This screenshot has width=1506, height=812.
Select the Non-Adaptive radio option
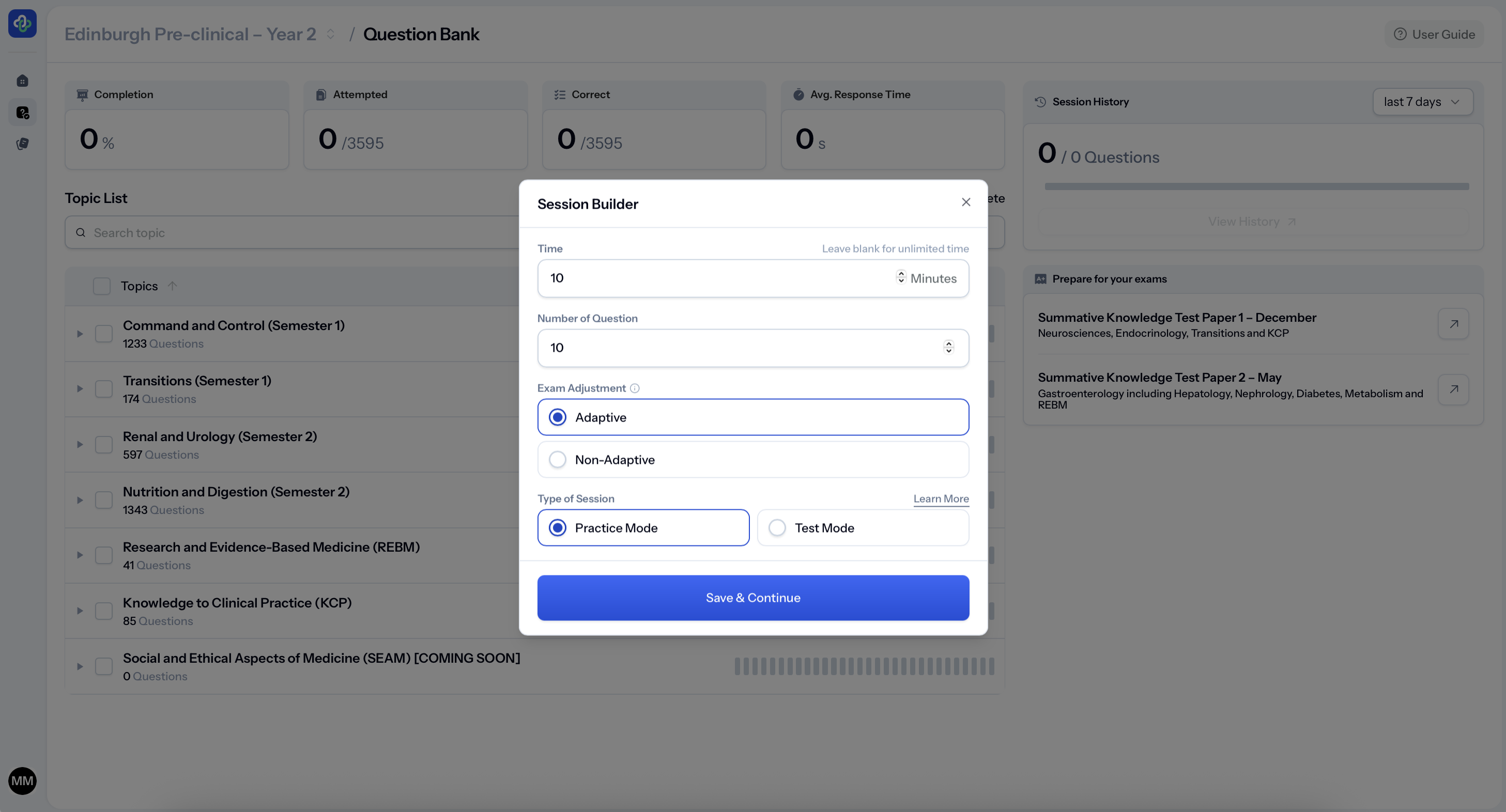click(557, 460)
